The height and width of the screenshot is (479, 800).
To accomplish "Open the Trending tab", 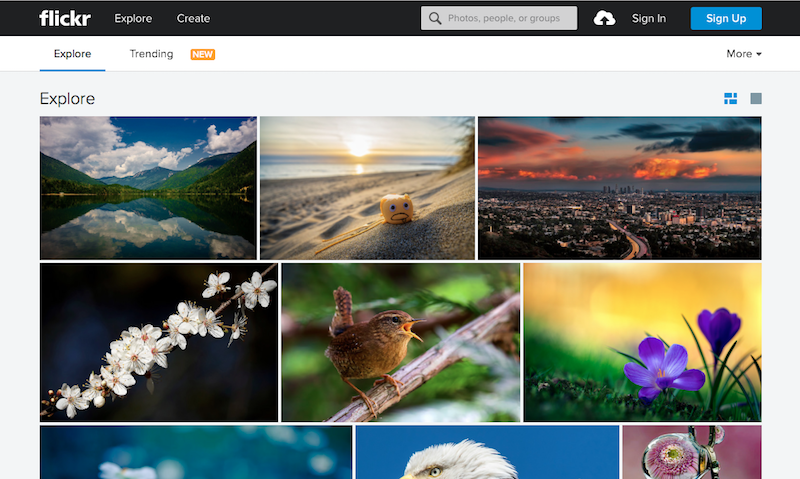I will click(151, 54).
